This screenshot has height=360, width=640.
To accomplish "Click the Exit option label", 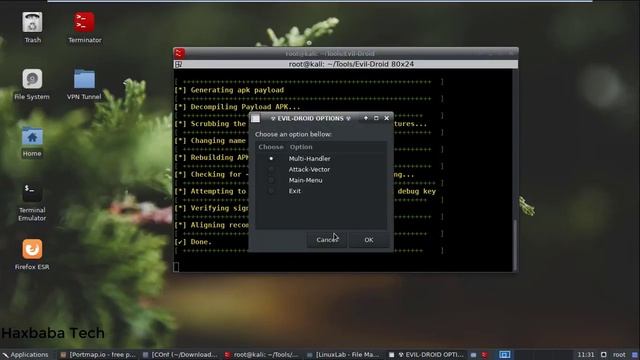I will (295, 191).
